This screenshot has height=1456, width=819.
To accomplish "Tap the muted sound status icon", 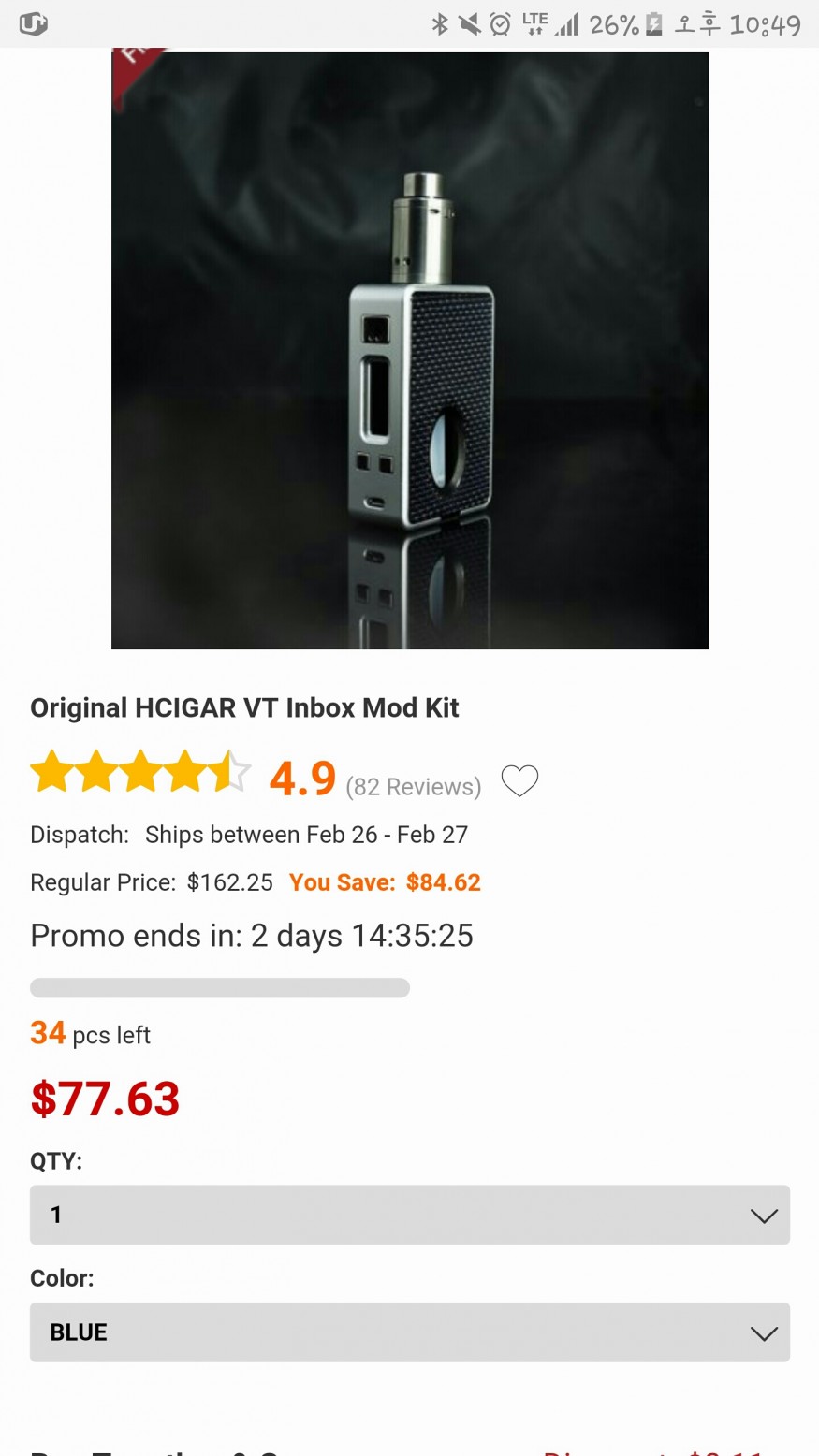I will click(470, 24).
